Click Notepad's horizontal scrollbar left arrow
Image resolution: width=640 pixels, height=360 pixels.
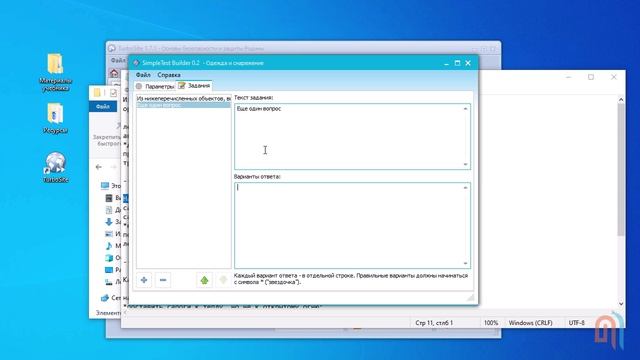pos(124,313)
